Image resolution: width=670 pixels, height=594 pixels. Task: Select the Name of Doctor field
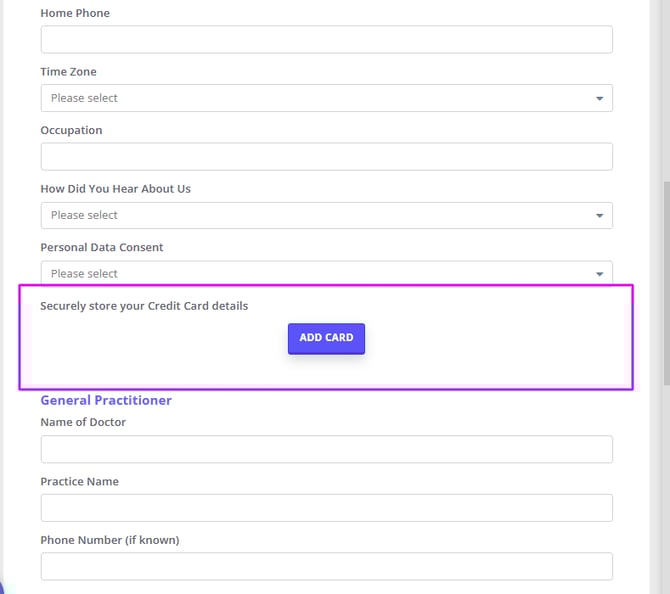[x=326, y=449]
